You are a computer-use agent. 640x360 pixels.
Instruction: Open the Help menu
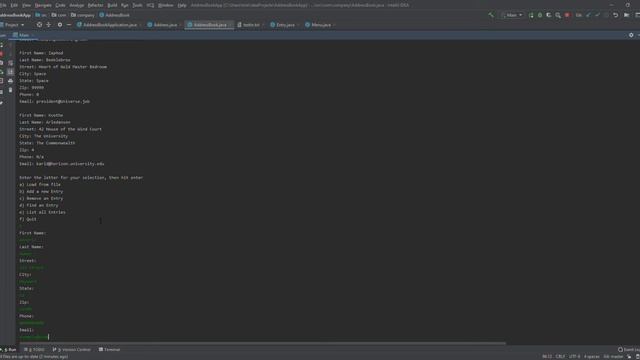pyautogui.click(x=182, y=5)
